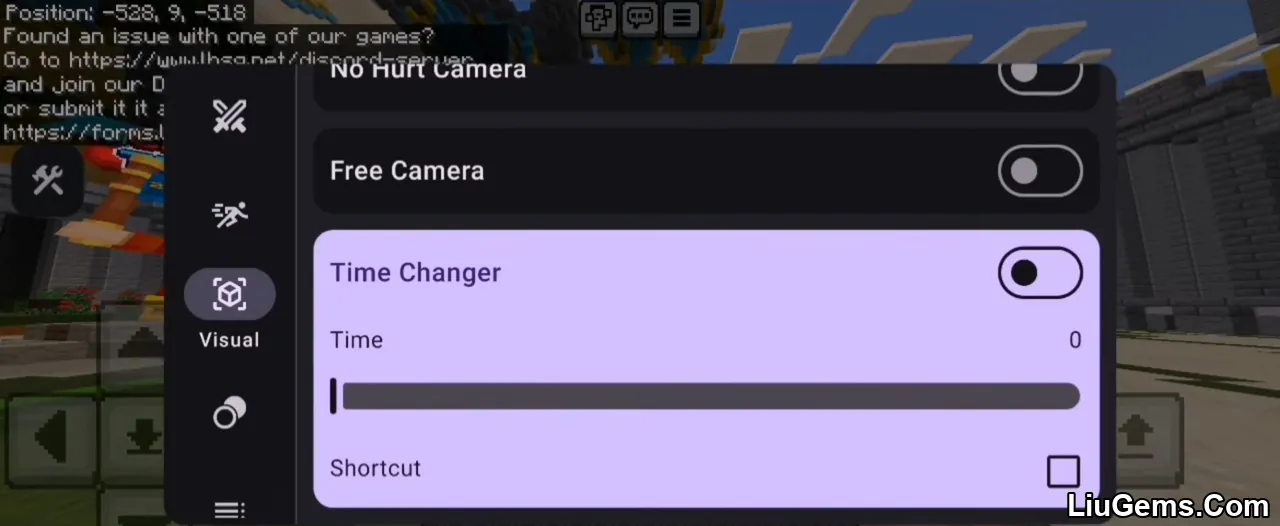Click the wrench and hammer tools button

click(x=47, y=181)
